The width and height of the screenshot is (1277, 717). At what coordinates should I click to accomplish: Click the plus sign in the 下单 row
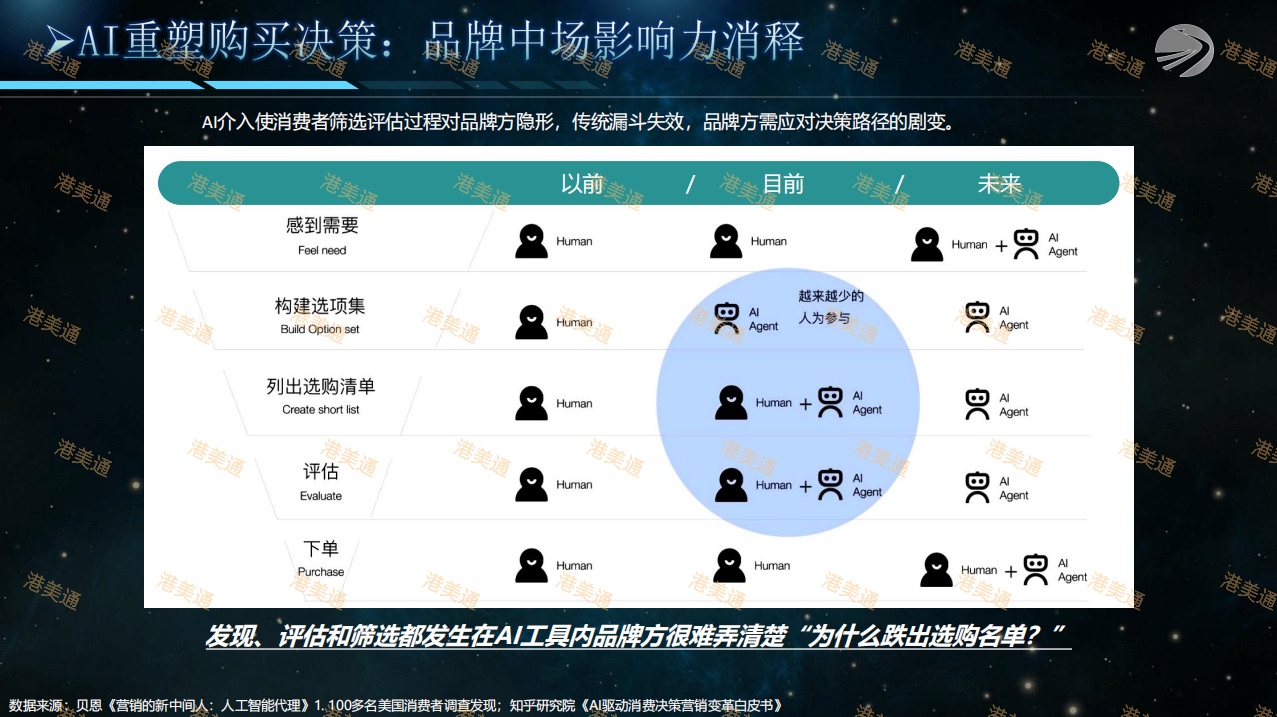click(x=1011, y=571)
